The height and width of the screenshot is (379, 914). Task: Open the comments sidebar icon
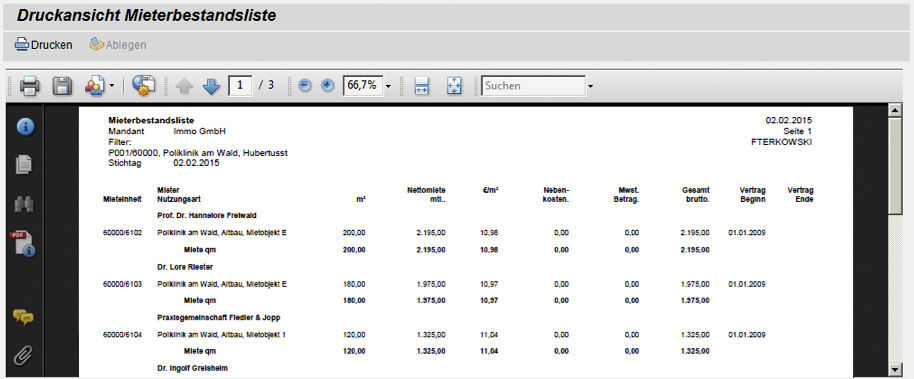pos(24,317)
